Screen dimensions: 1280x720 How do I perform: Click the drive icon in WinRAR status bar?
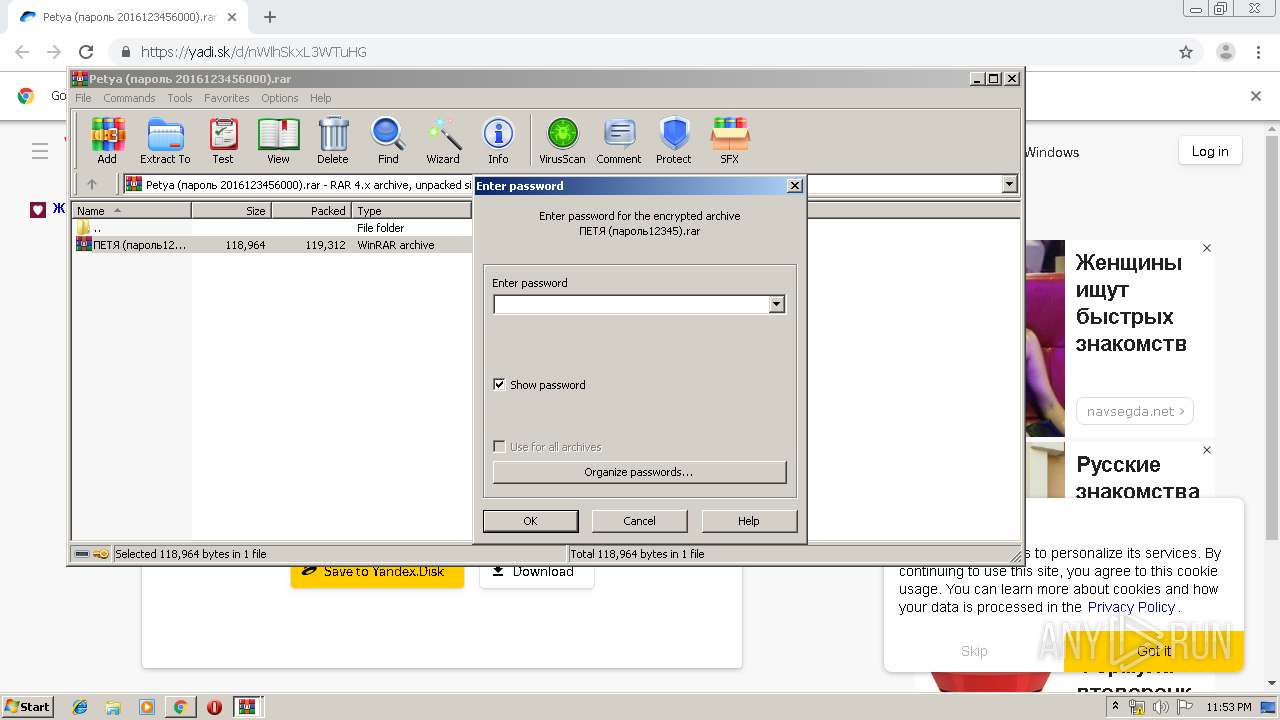(x=82, y=554)
